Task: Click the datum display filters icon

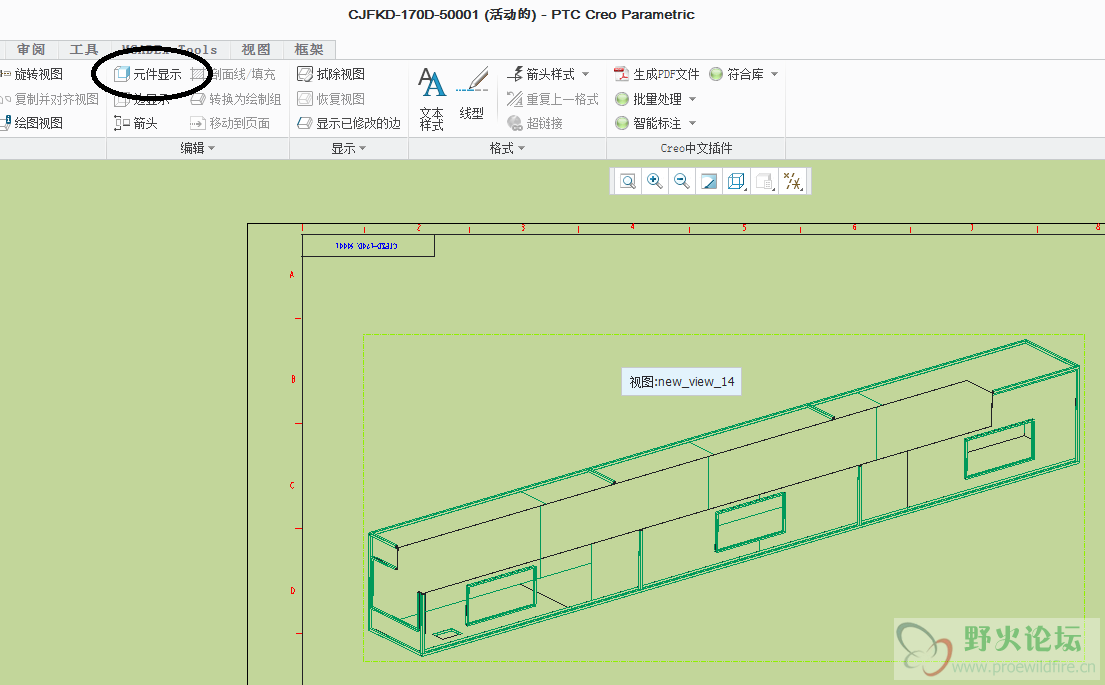Action: (x=793, y=181)
